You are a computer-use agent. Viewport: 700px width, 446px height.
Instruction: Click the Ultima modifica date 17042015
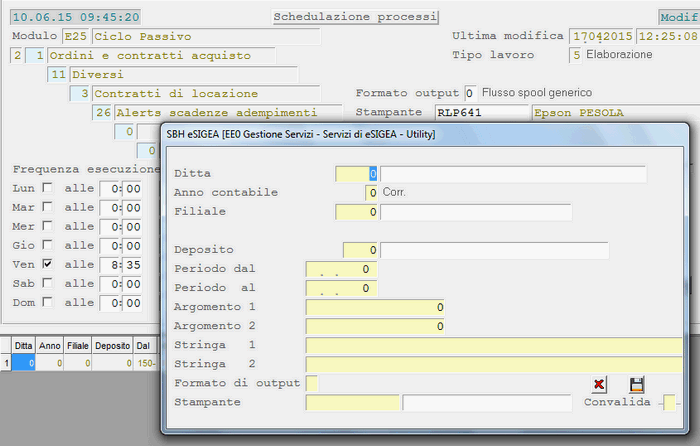click(602, 37)
